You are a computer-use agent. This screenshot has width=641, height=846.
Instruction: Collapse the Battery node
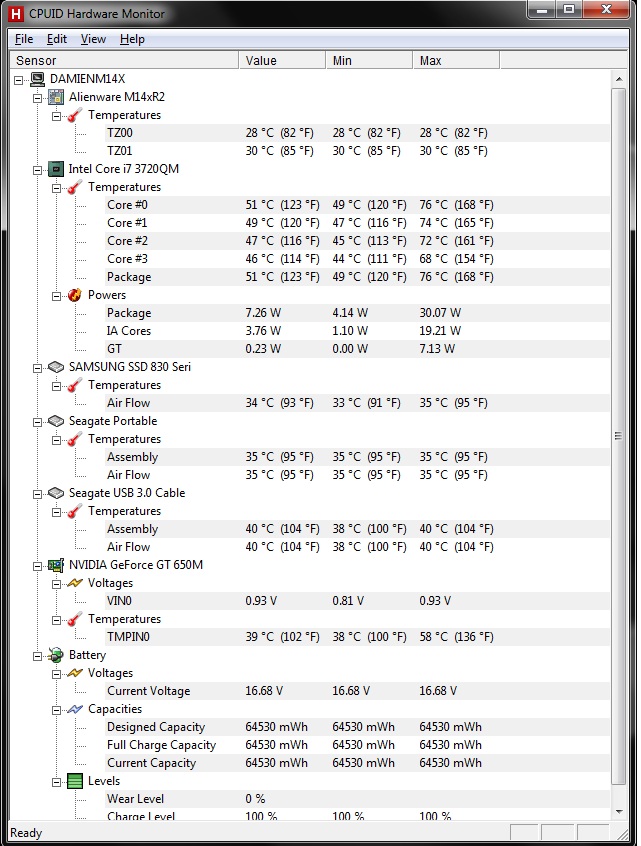click(37, 656)
